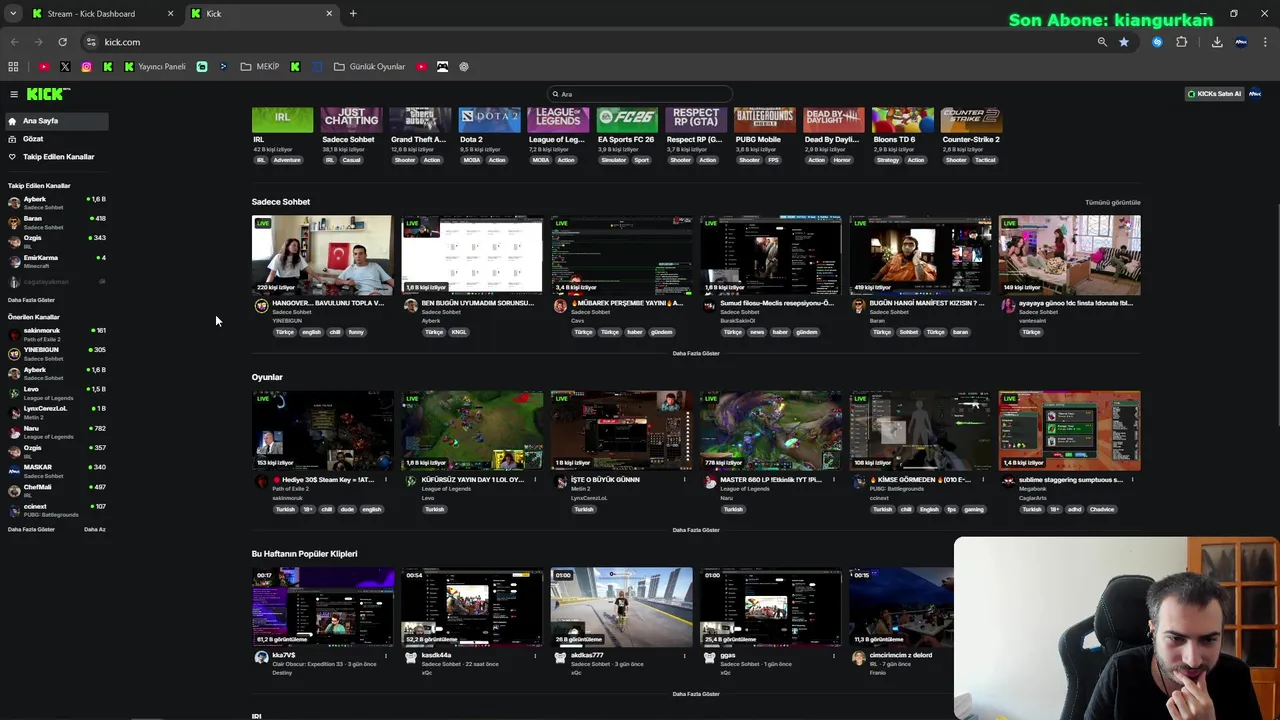Open Ayberk avatar in followed channels
Screen dimensions: 1280x720
[x=14, y=202]
